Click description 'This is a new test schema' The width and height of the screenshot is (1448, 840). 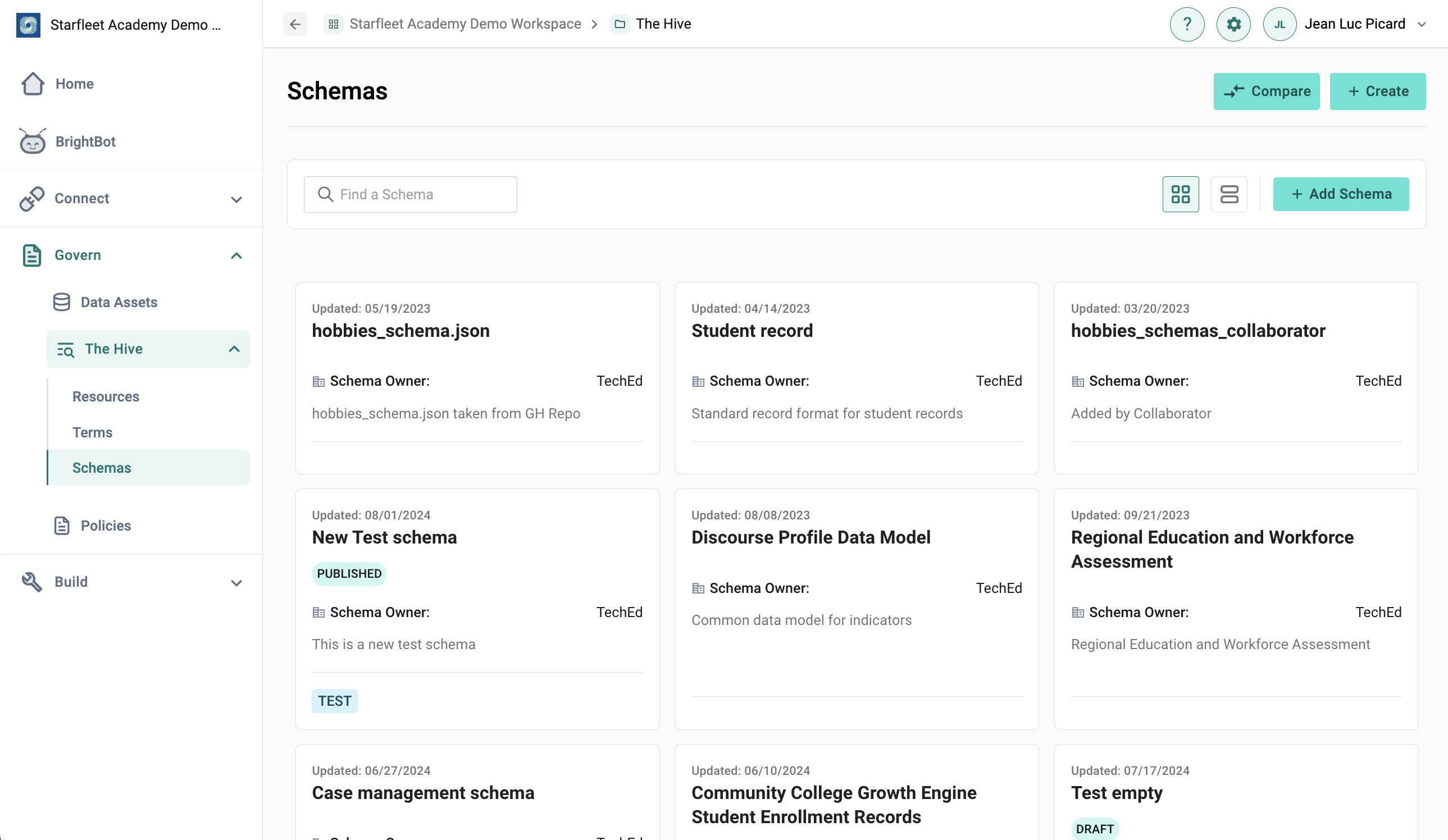coord(394,645)
